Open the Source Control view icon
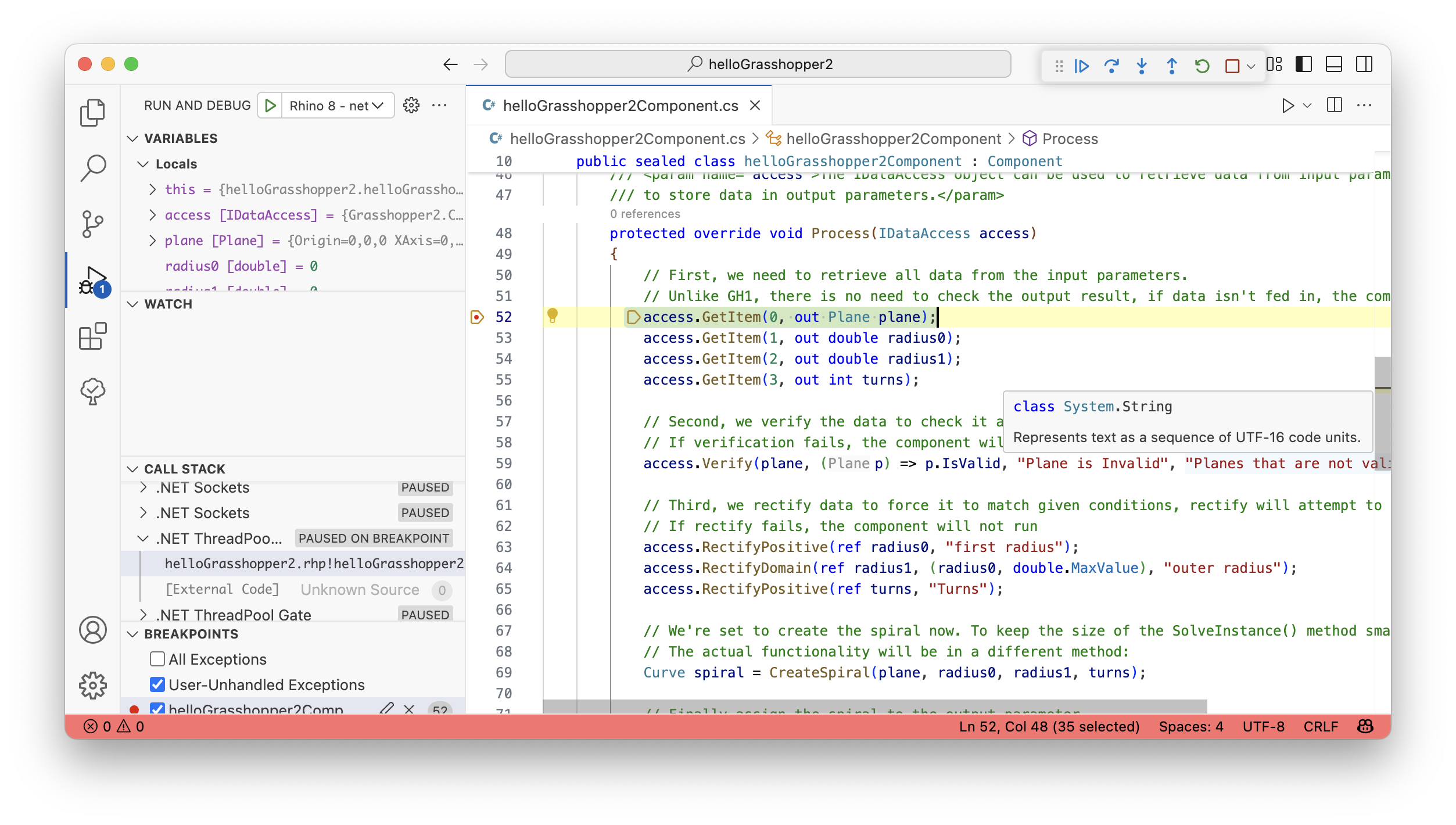The image size is (1456, 825). 92,224
